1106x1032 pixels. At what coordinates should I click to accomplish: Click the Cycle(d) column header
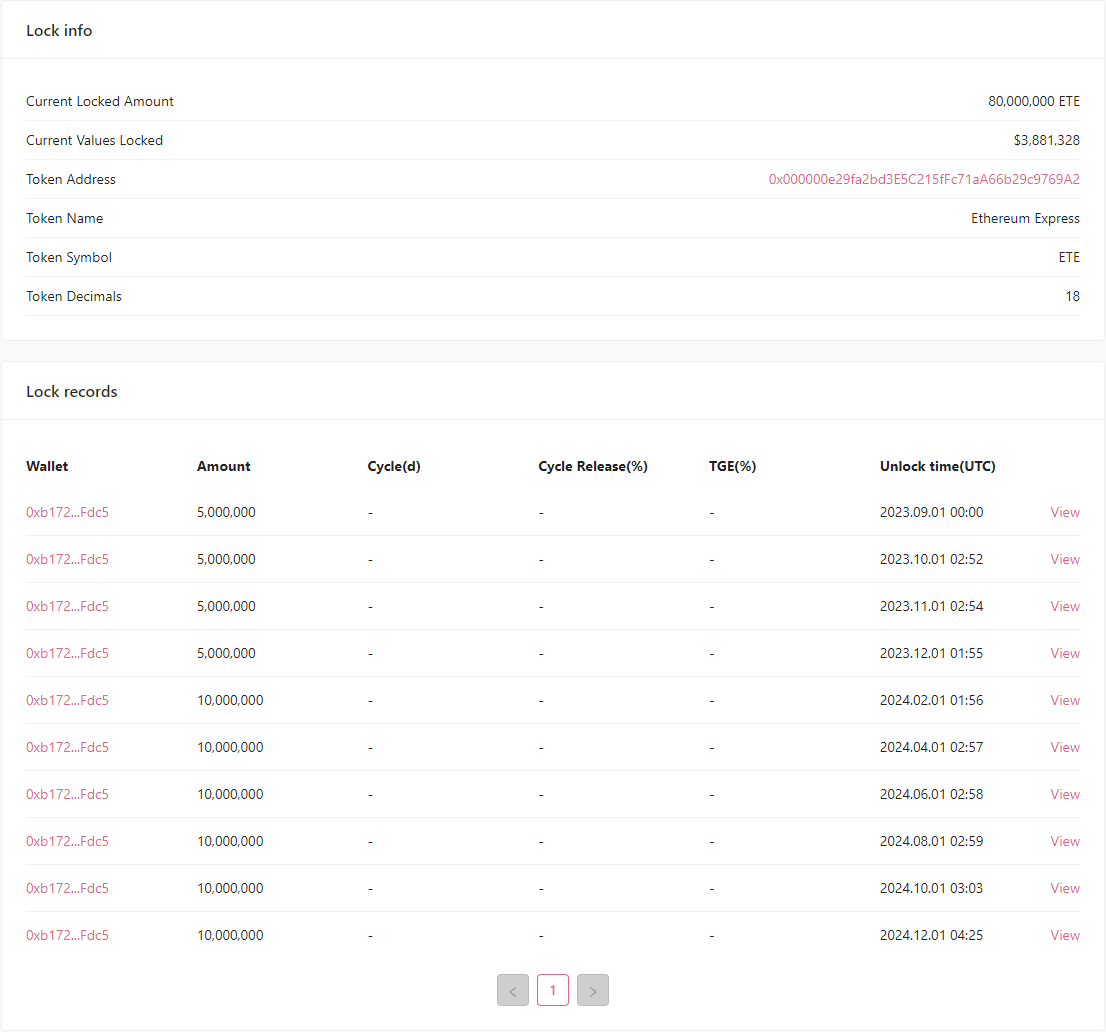[394, 466]
